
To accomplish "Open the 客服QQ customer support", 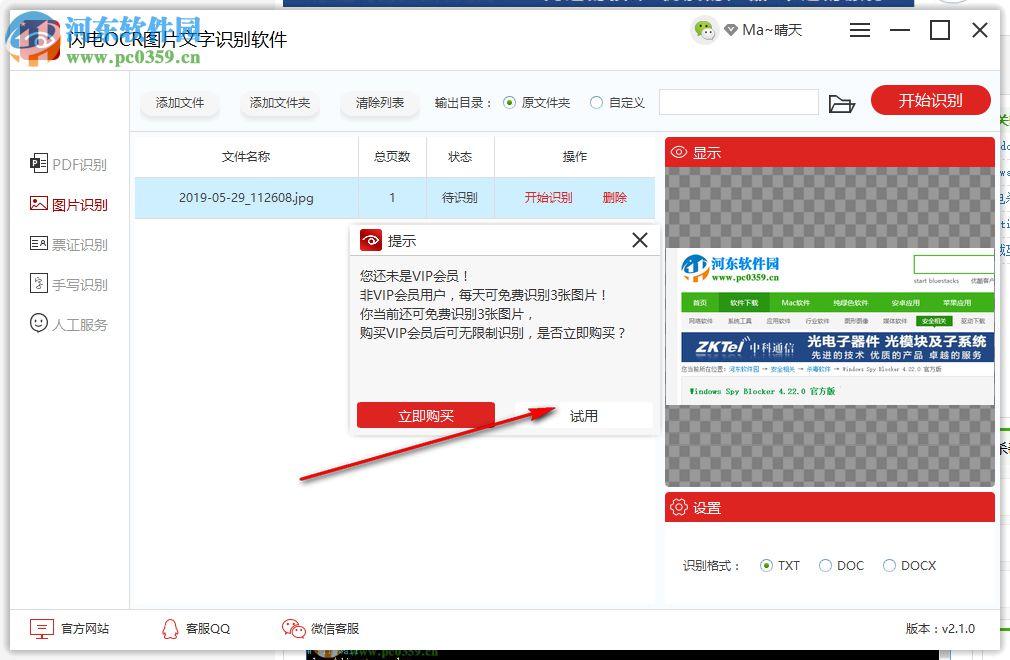I will [x=196, y=628].
